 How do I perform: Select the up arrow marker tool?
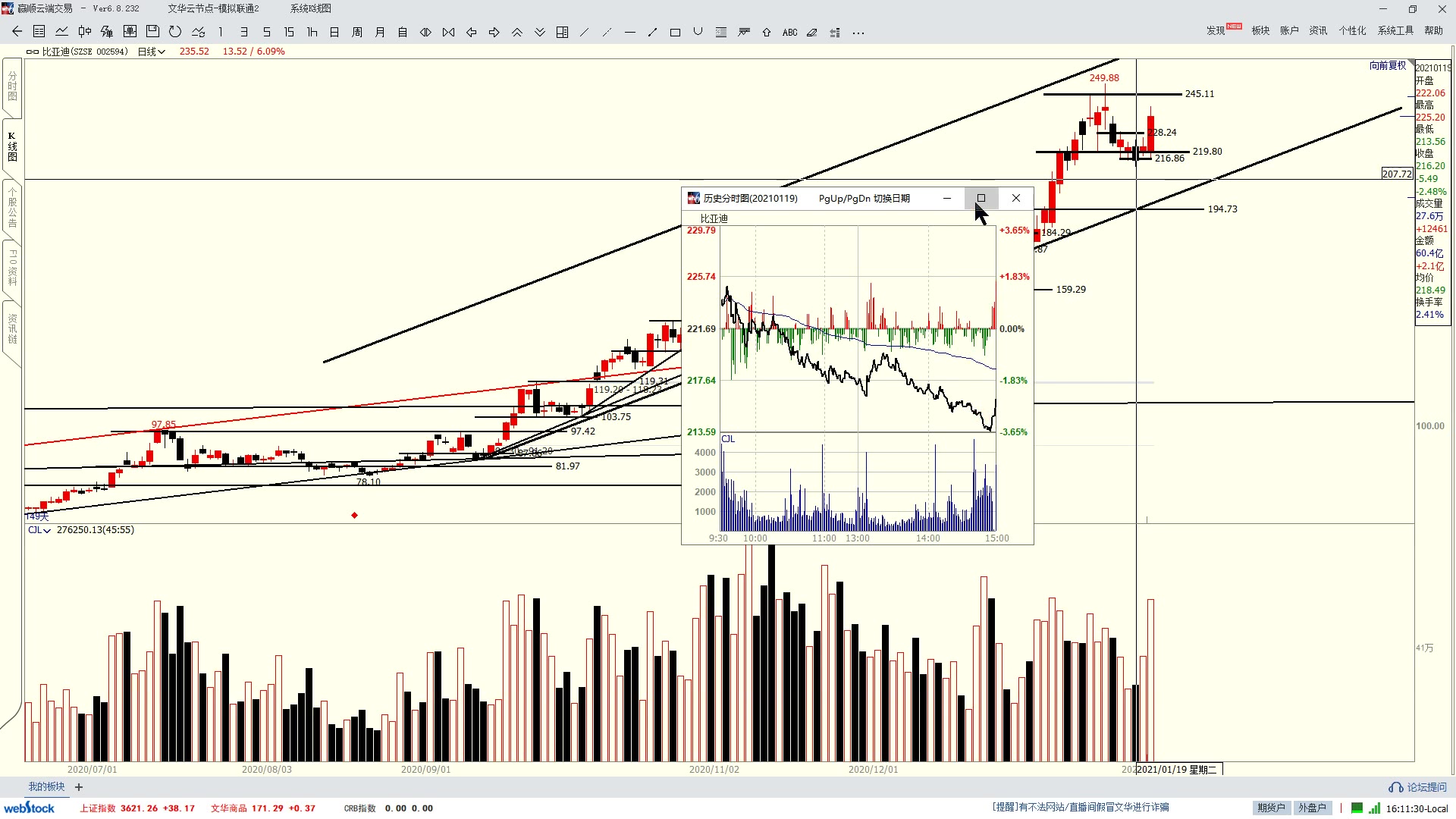[x=767, y=32]
